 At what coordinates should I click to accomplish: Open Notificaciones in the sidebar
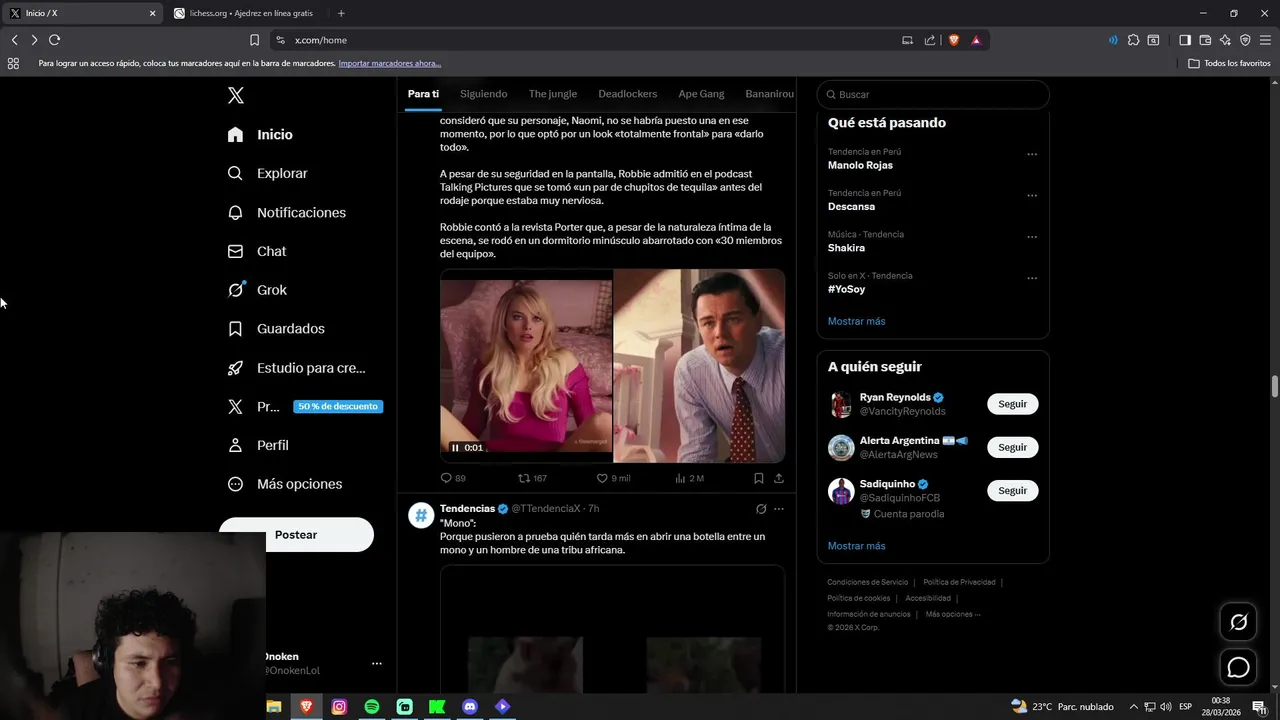point(286,212)
